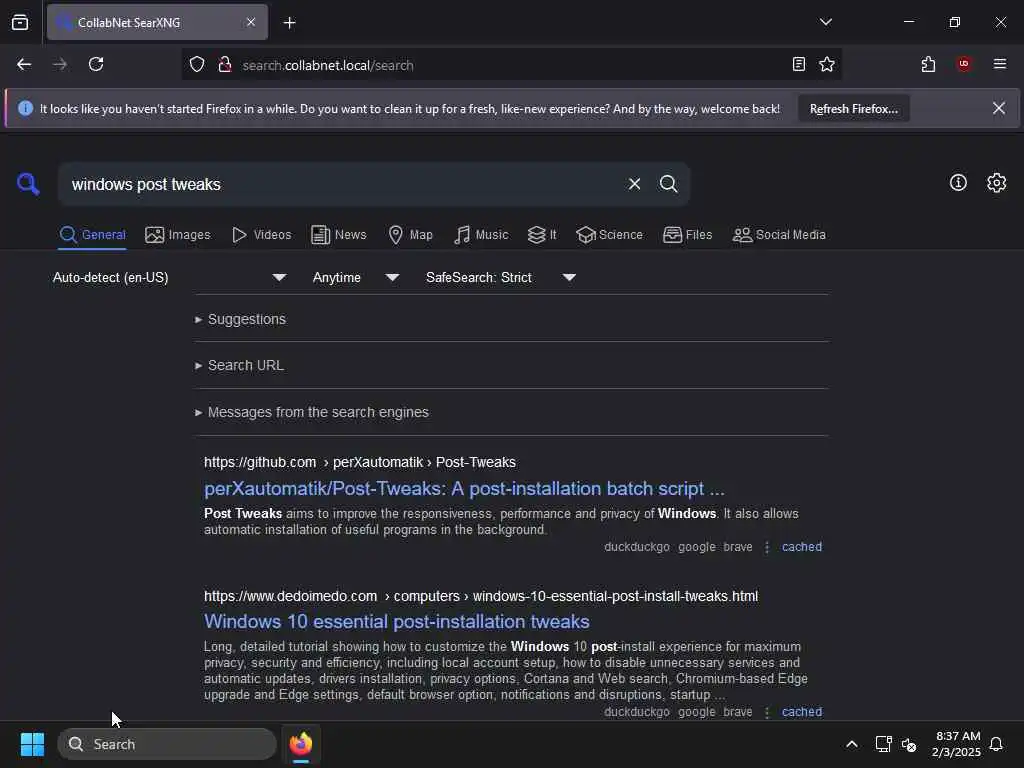Screen dimensions: 1024x768
Task: Click the search query input field
Action: coord(343,185)
